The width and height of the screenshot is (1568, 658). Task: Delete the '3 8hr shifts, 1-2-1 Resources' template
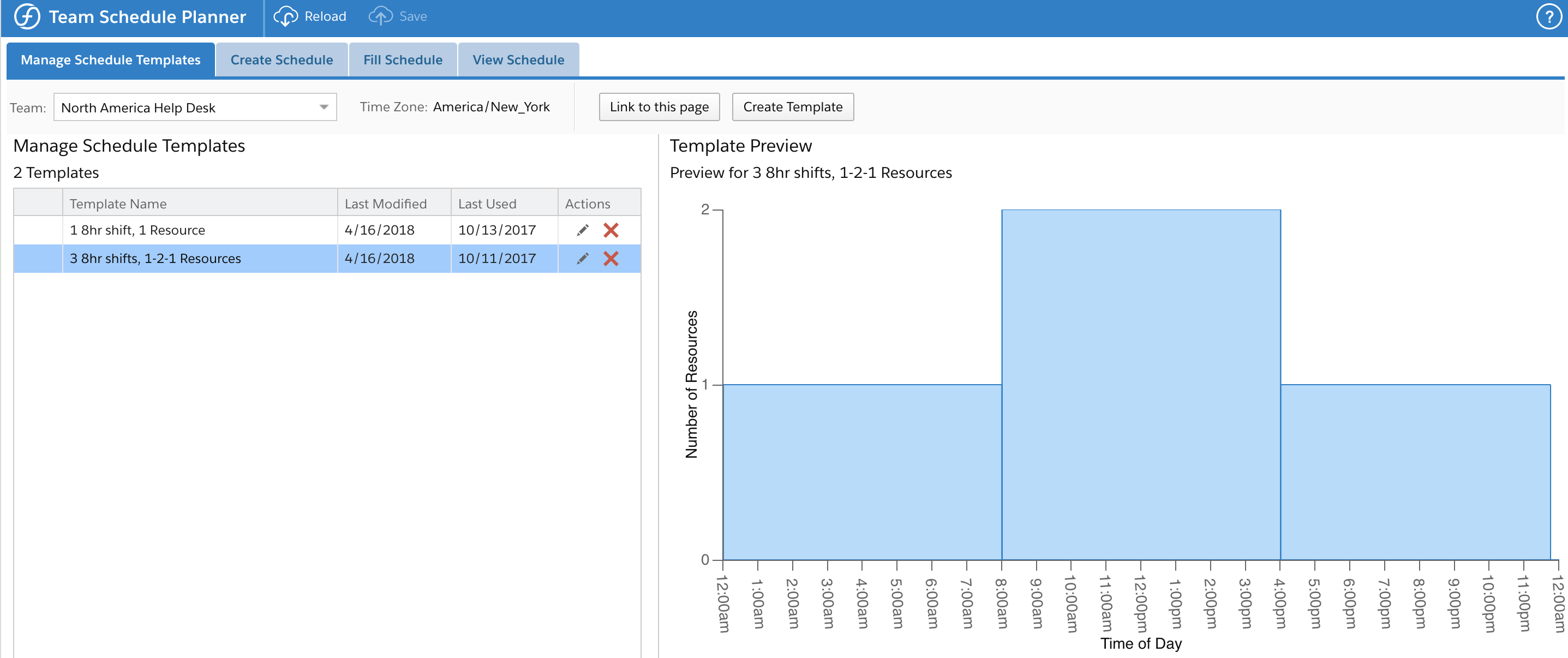(611, 259)
